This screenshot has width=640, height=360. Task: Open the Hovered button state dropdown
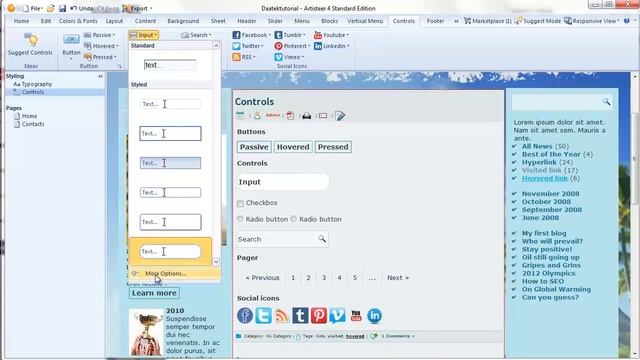(101, 46)
